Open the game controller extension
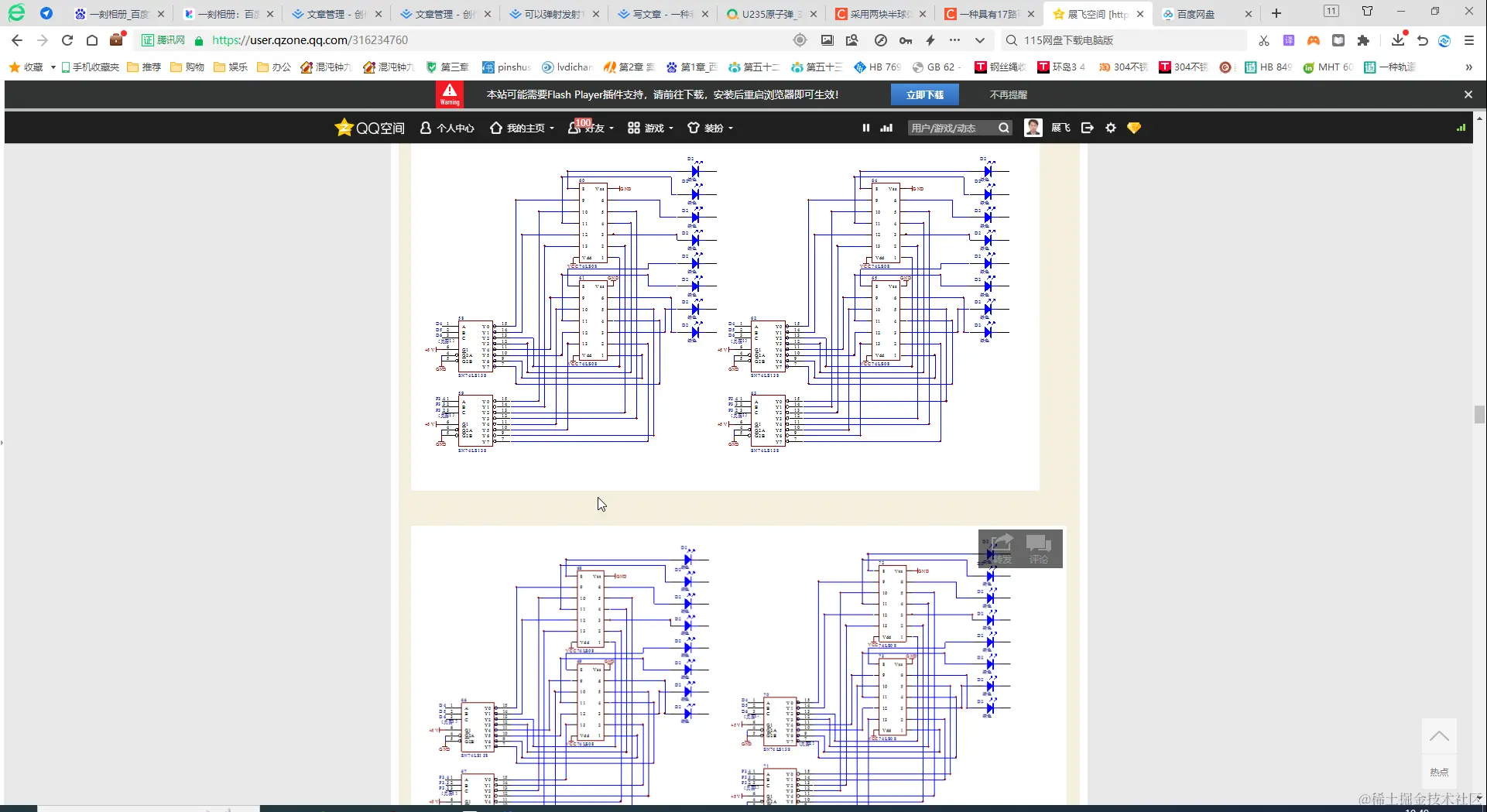This screenshot has width=1487, height=812. 1314,40
